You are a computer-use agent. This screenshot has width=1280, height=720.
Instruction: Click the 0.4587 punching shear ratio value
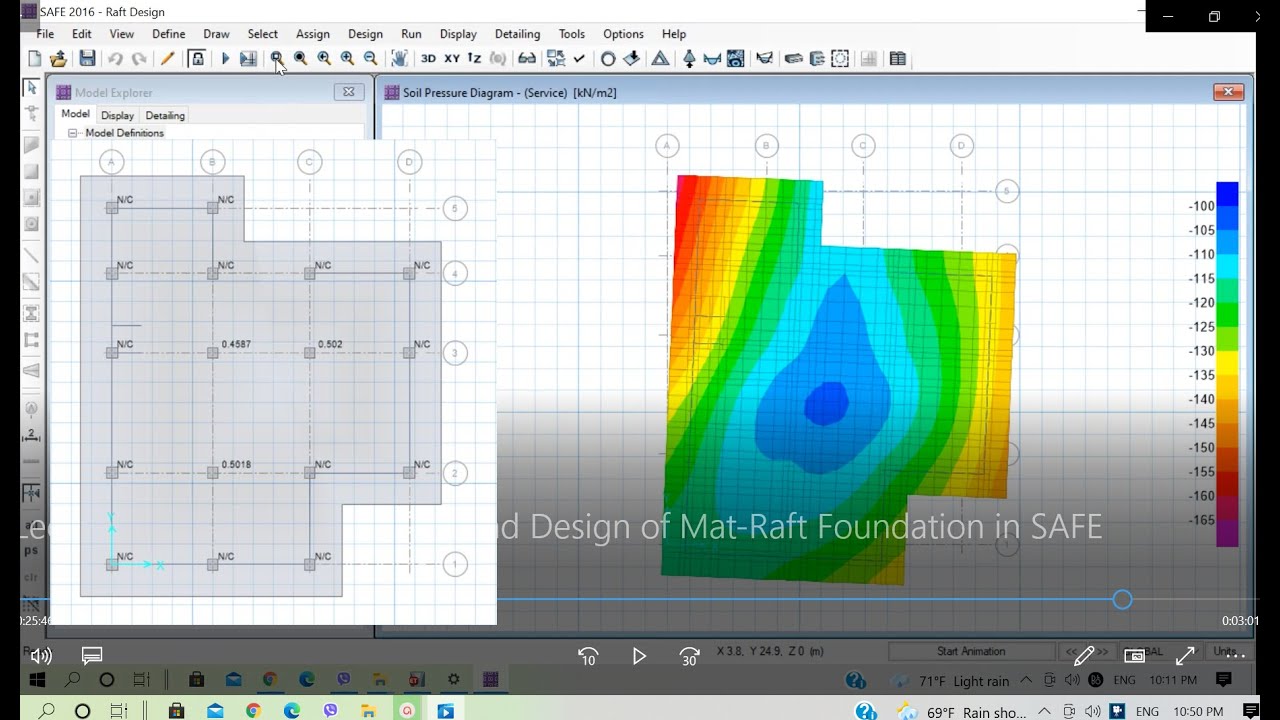(x=236, y=344)
